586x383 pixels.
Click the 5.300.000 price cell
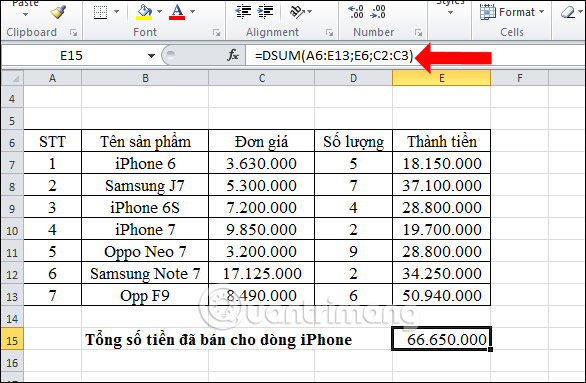point(262,185)
